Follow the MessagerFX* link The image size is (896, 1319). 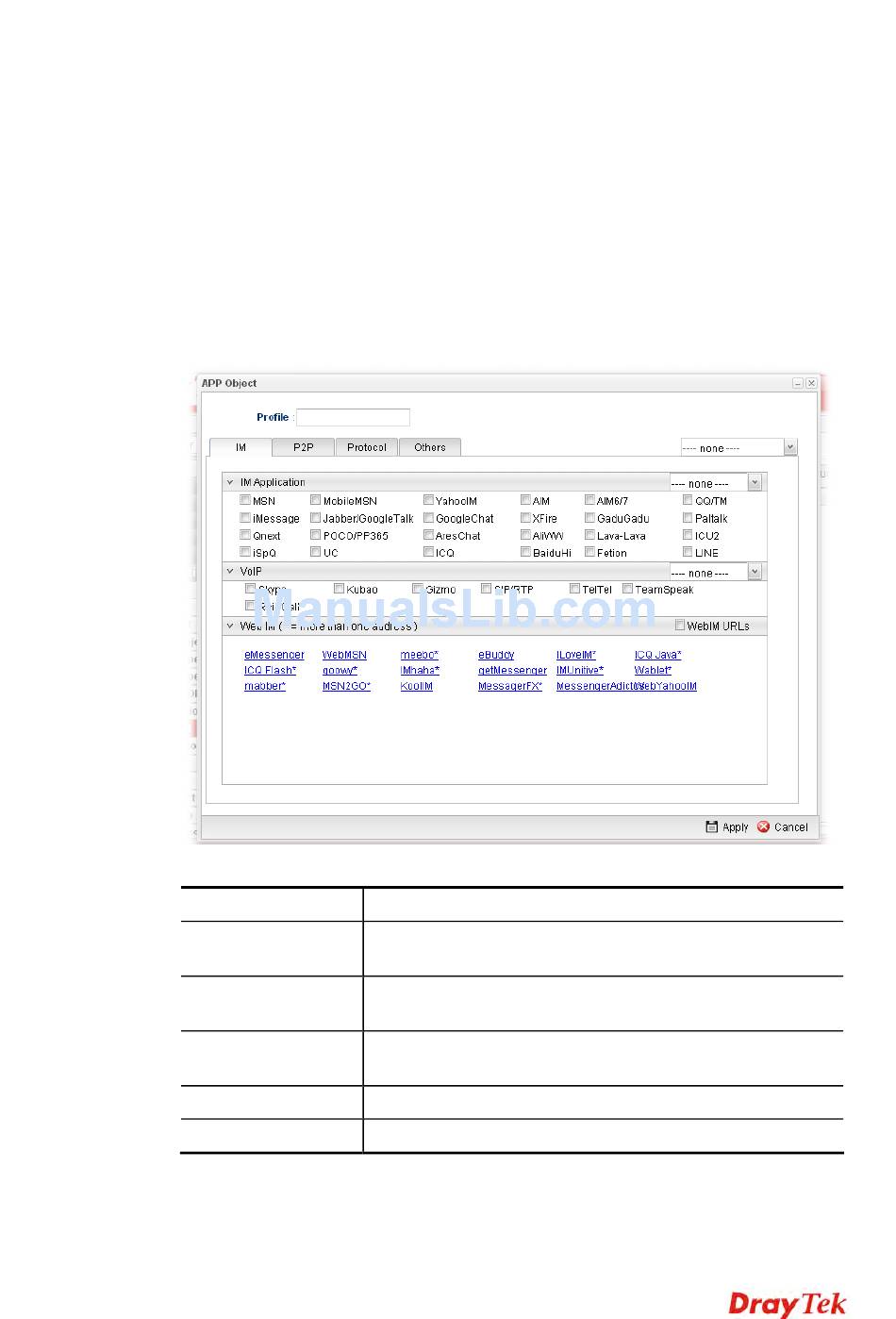[510, 687]
